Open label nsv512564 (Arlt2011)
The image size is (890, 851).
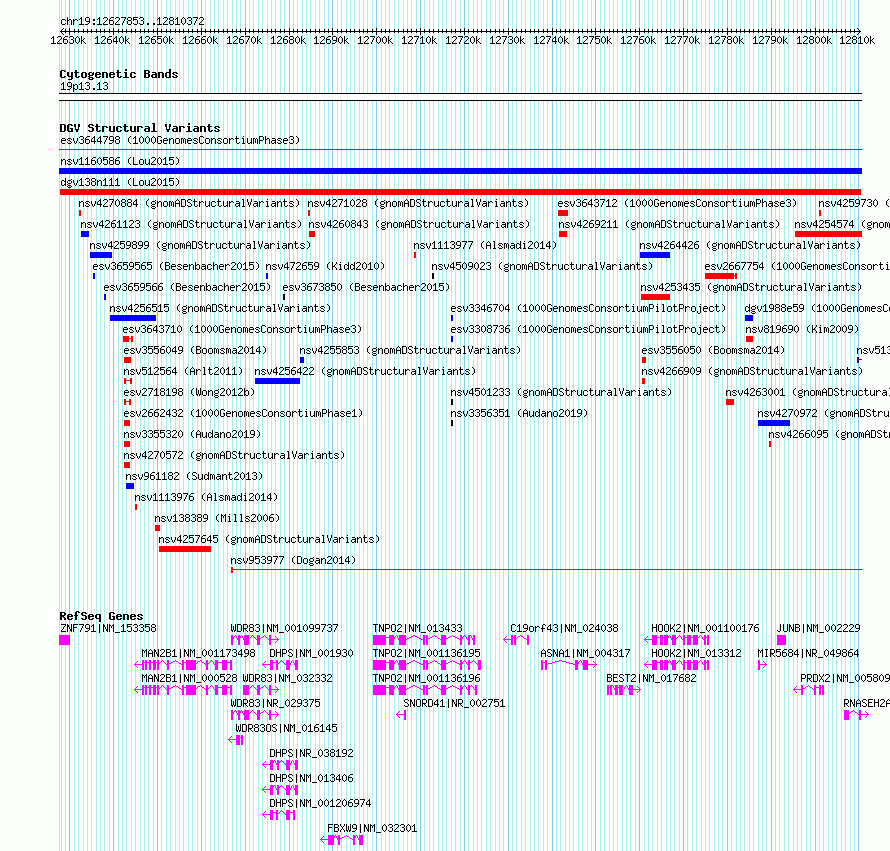tap(183, 371)
